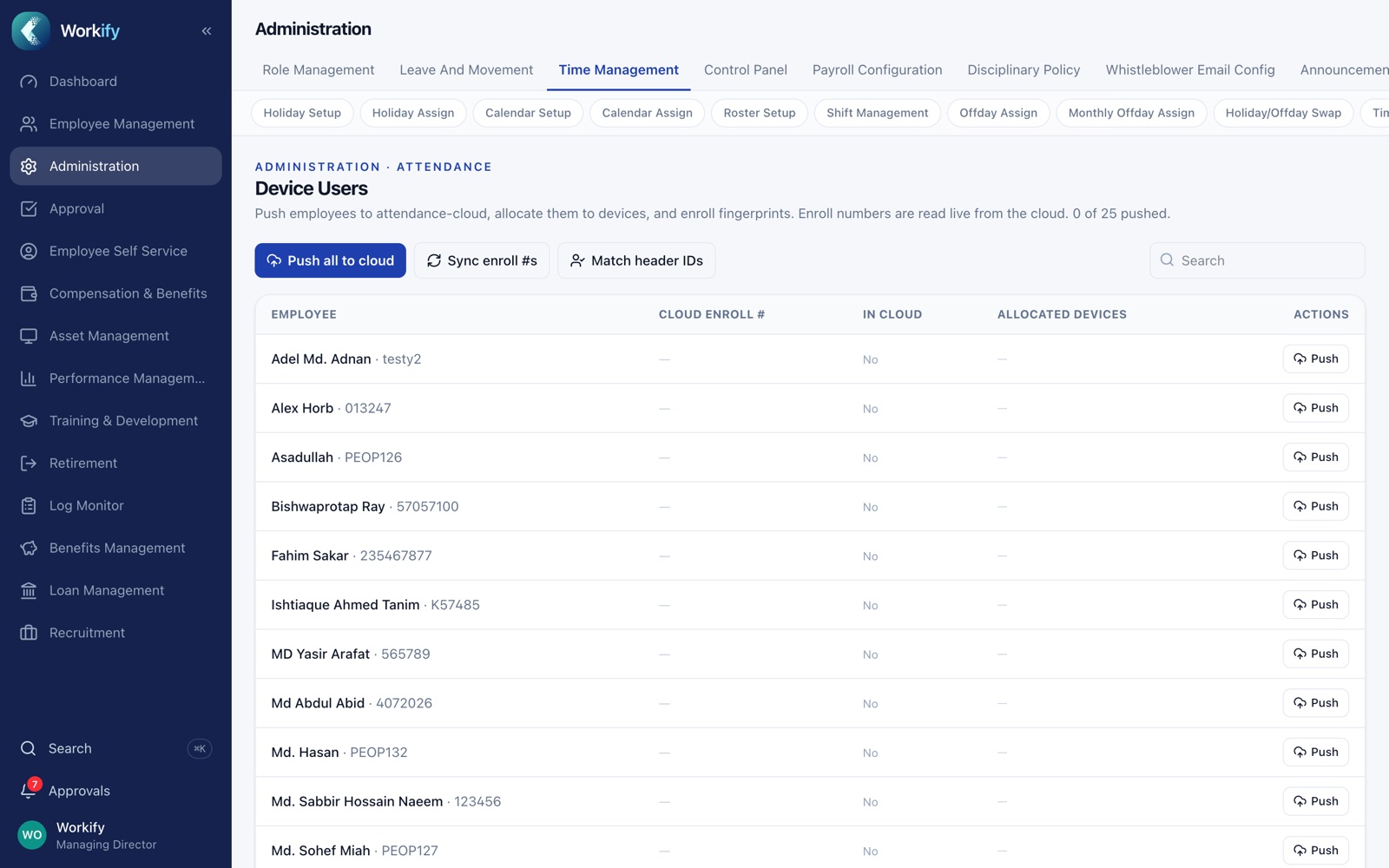Click Sync enroll #s button

(482, 260)
